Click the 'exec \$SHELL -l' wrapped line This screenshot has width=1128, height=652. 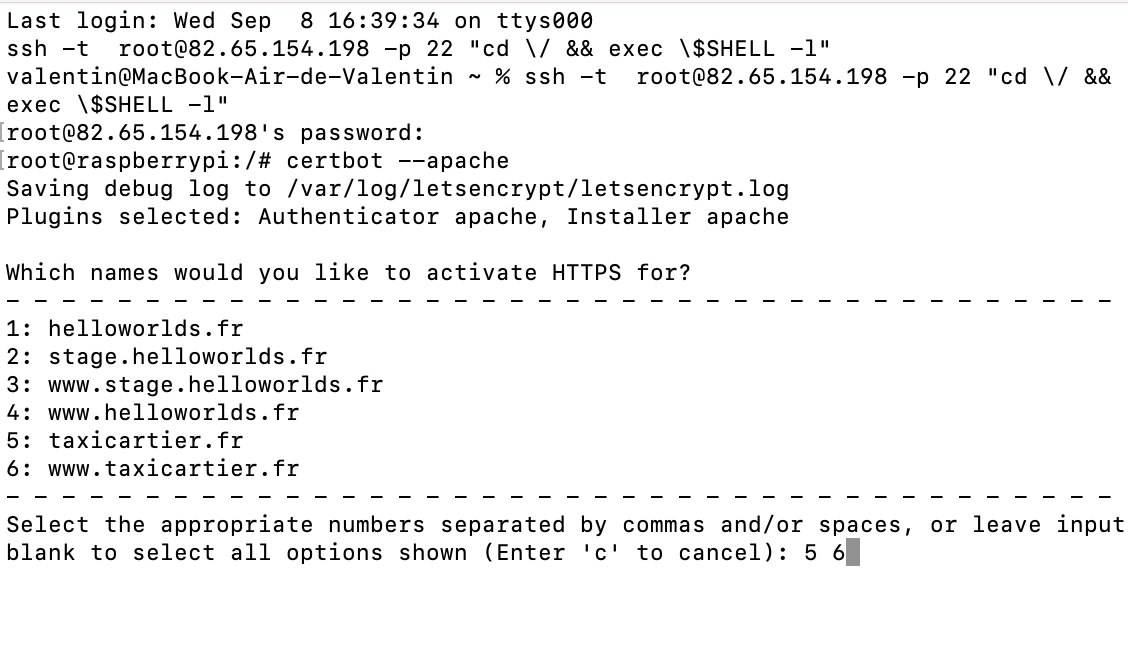118,104
